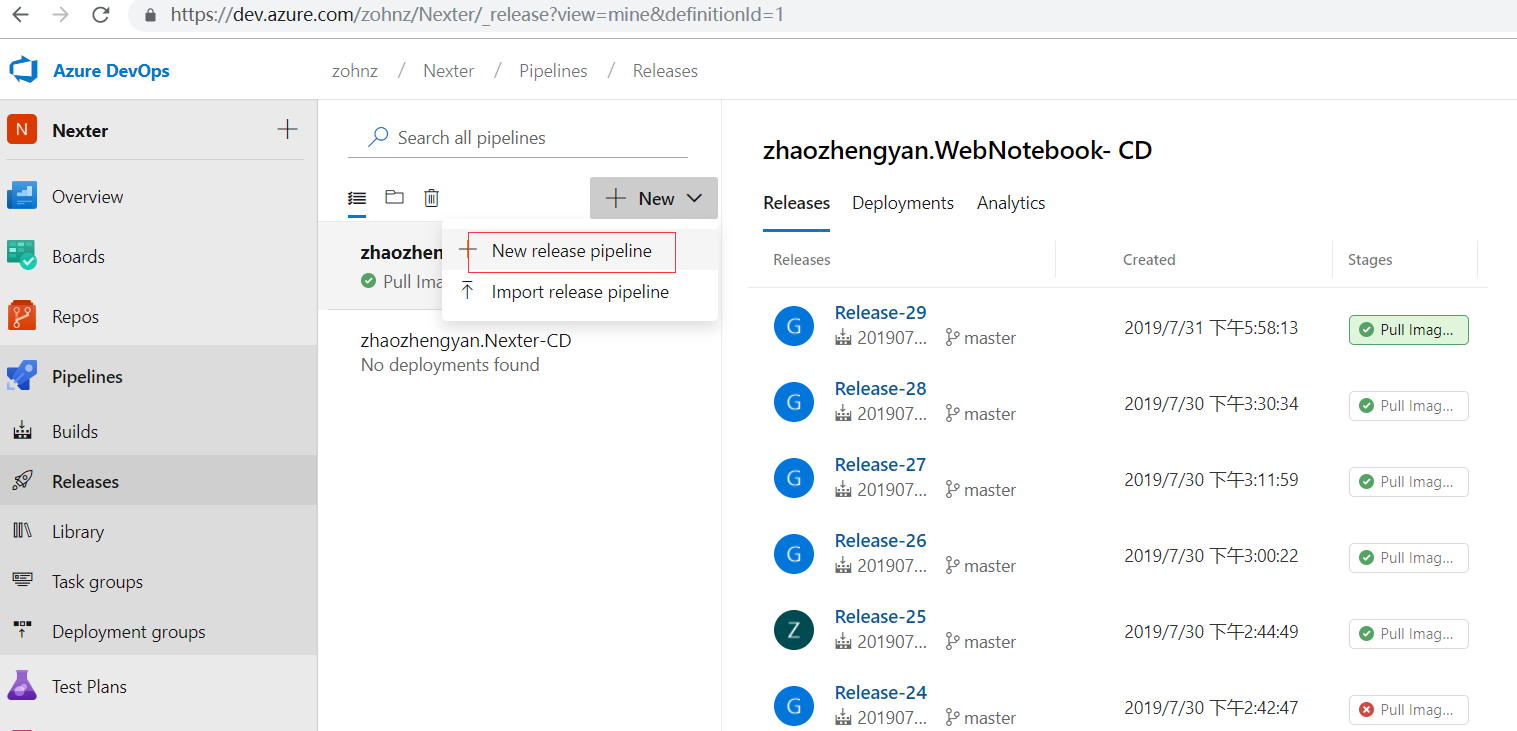Click the 201907... build under Release-28
The height and width of the screenshot is (731, 1517).
tap(882, 414)
